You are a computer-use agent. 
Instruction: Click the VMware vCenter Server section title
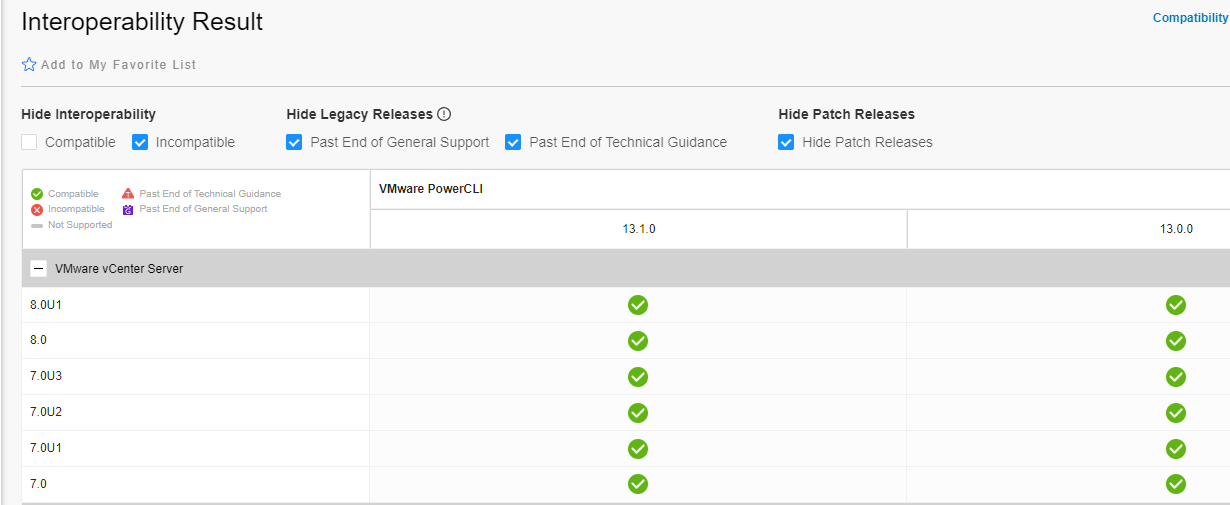[x=119, y=268]
